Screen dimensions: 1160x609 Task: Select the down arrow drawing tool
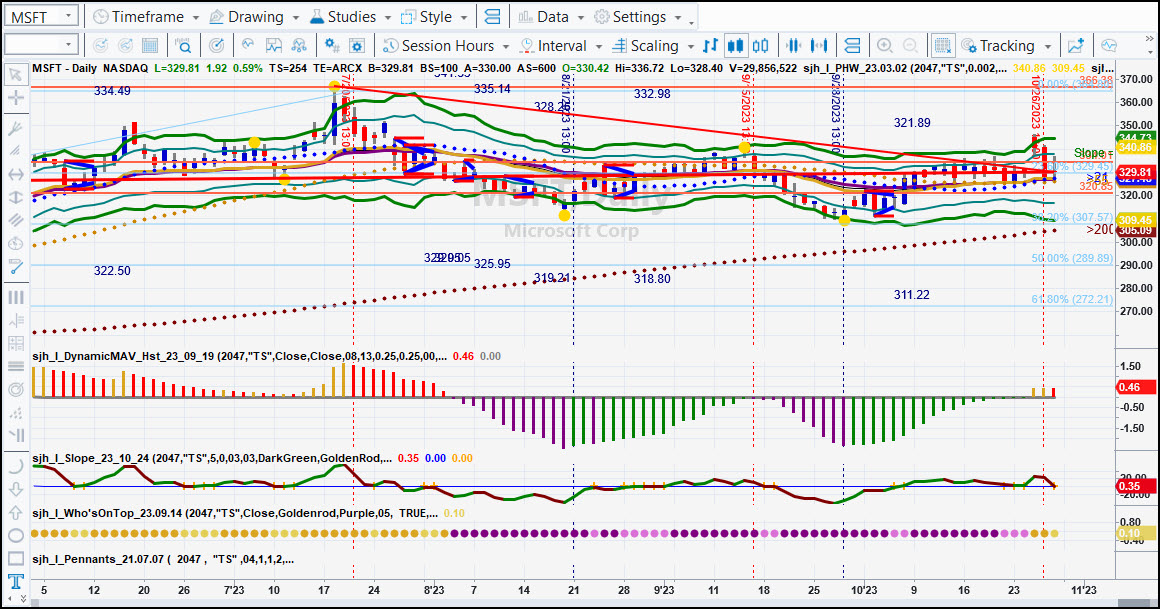pyautogui.click(x=15, y=489)
